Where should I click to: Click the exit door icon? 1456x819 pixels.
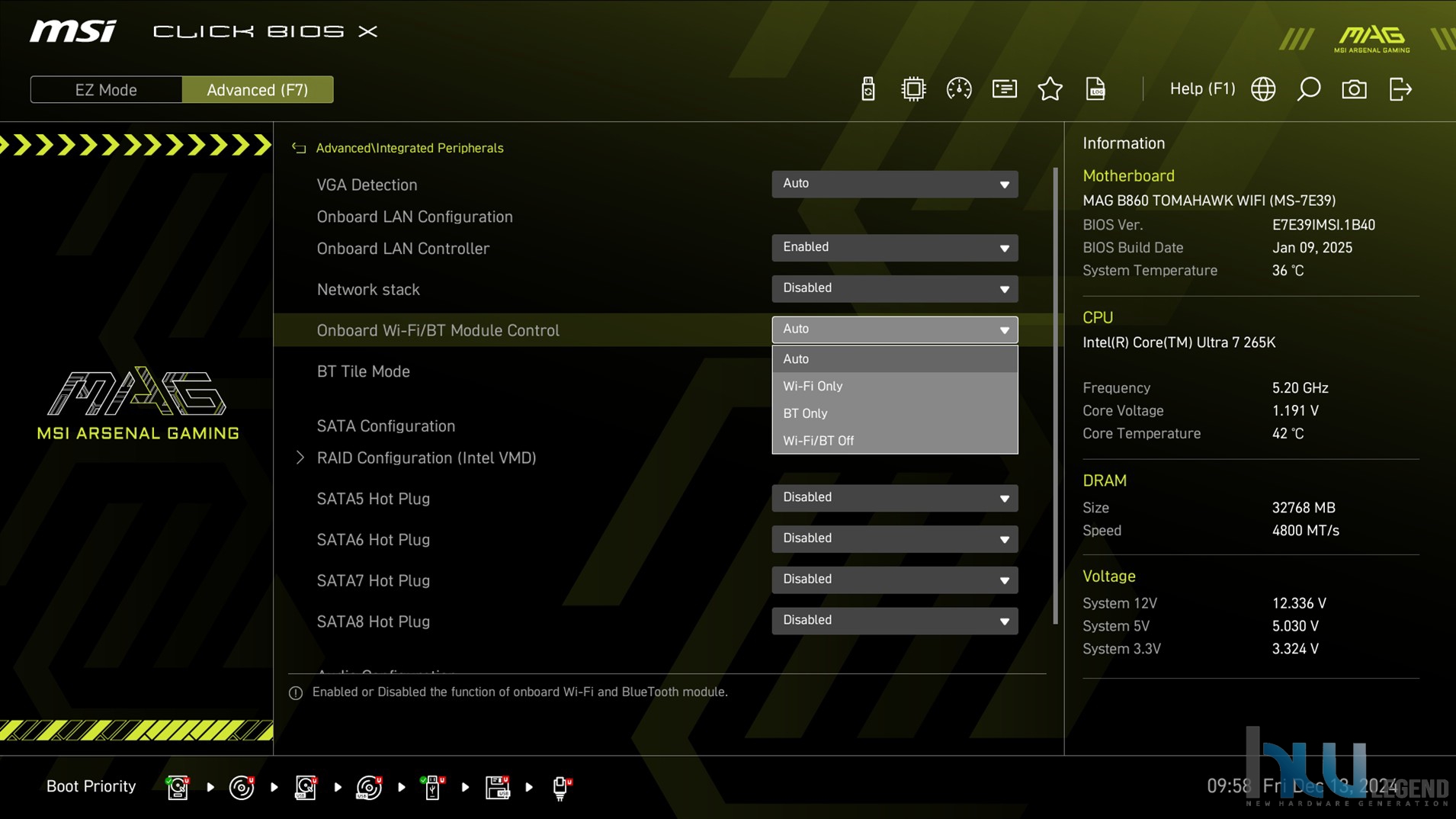click(1400, 89)
